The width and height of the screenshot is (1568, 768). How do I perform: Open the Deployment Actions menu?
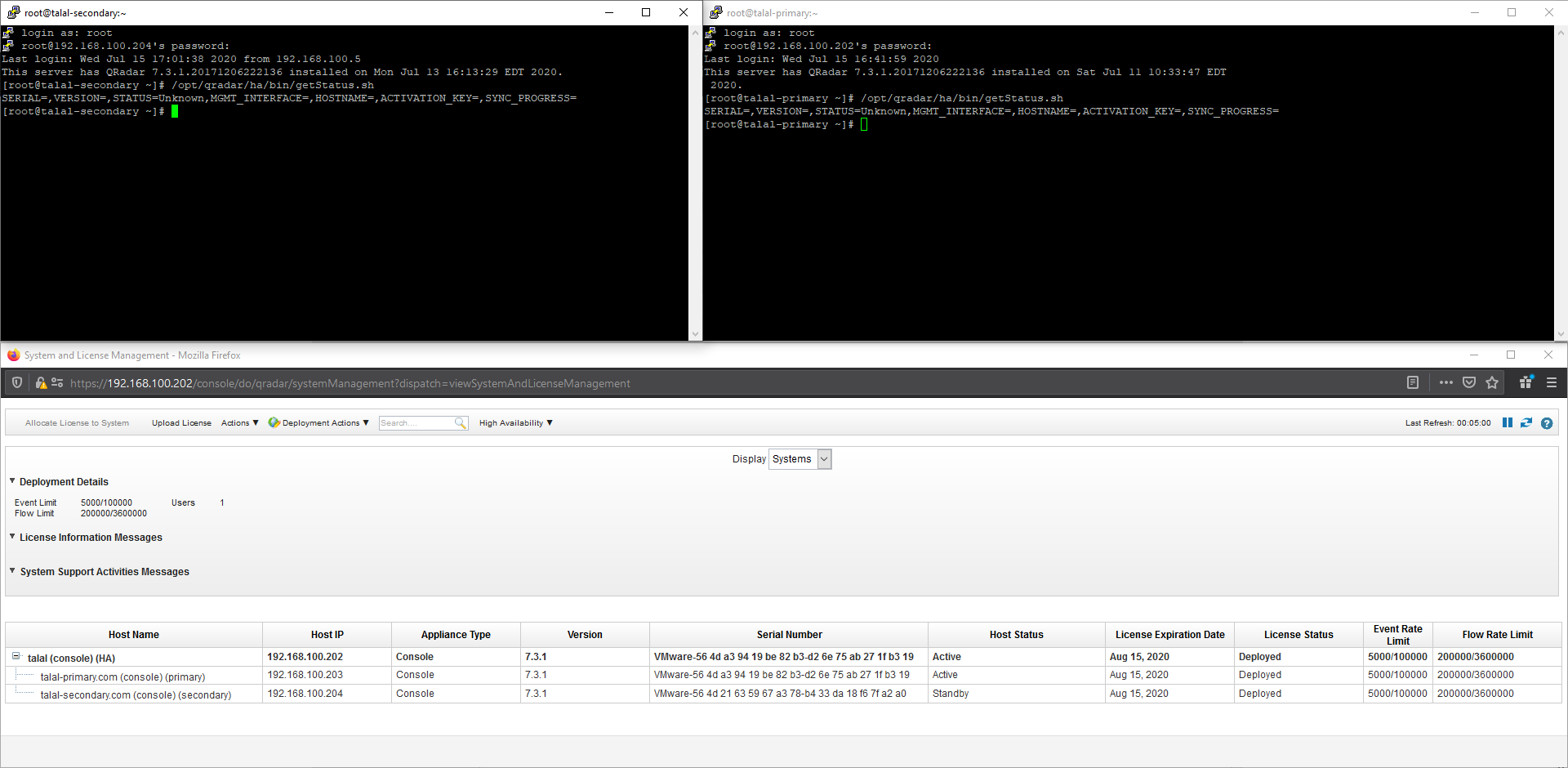coord(318,423)
